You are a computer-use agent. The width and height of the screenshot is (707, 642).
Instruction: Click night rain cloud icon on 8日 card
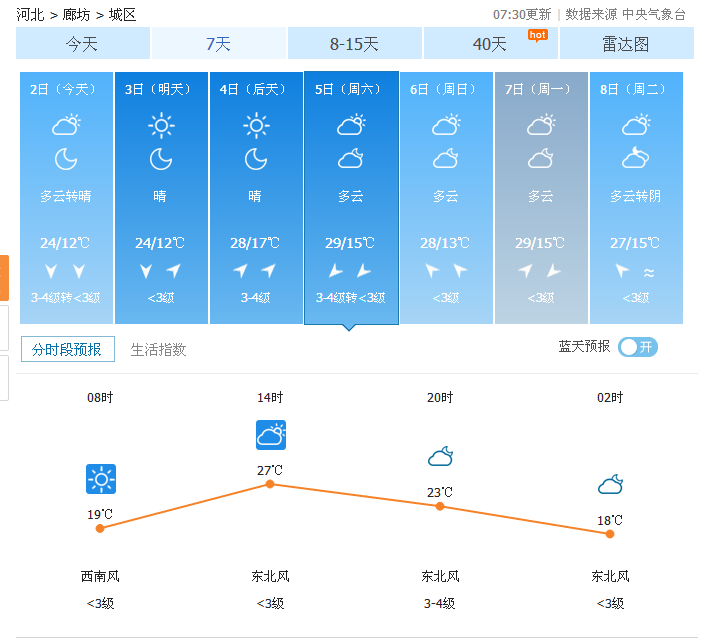[x=636, y=159]
